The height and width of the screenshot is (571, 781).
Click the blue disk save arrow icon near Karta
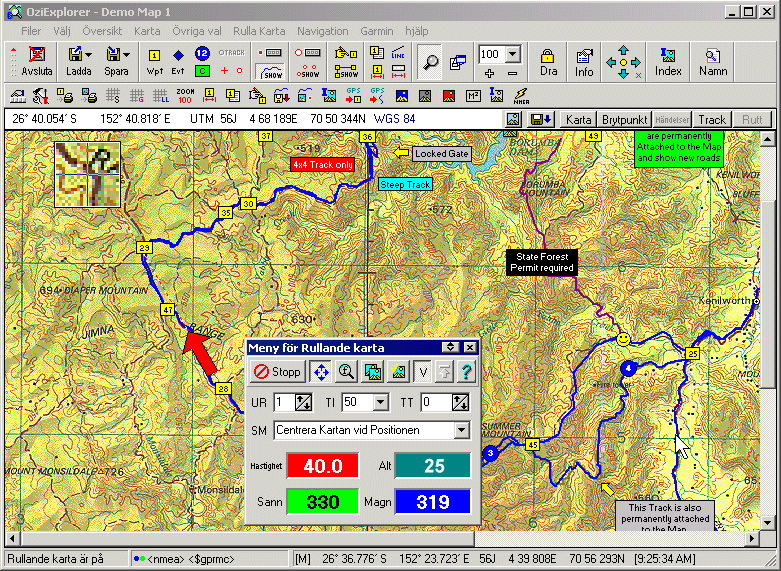point(540,120)
